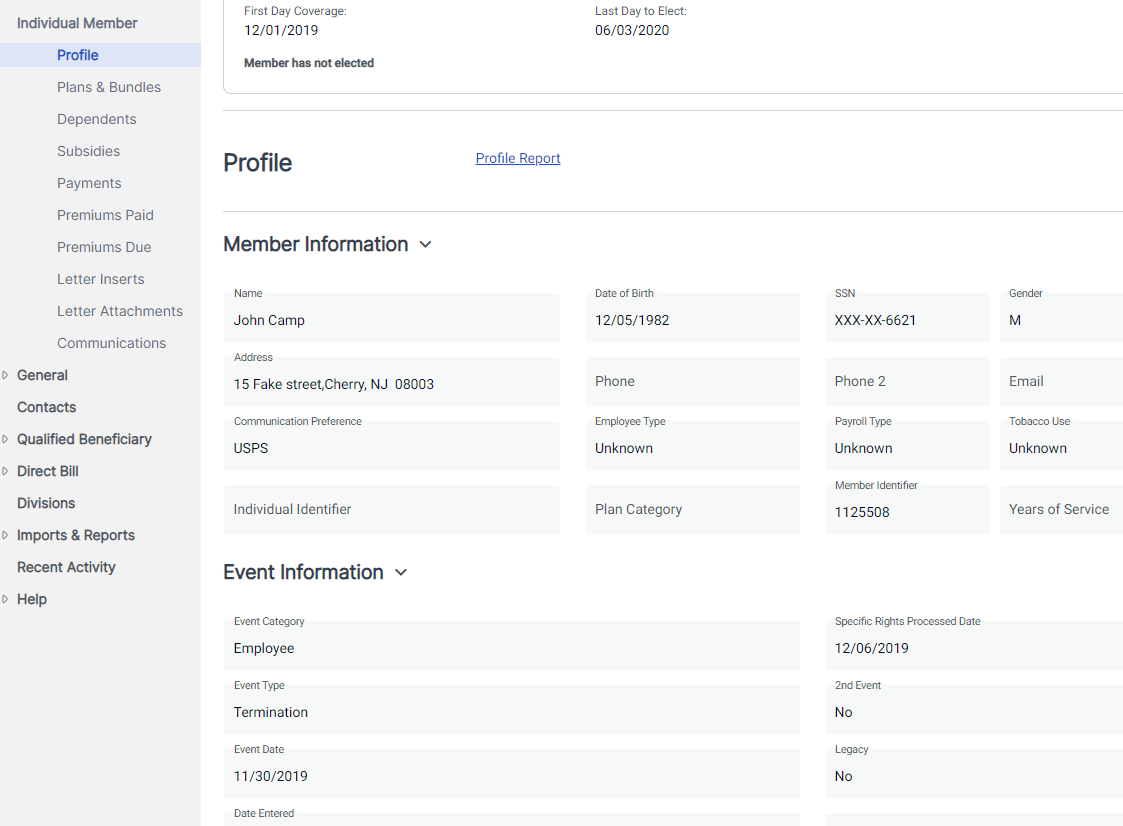Click the Event Category field
This screenshot has height=826, width=1123.
tap(512, 645)
